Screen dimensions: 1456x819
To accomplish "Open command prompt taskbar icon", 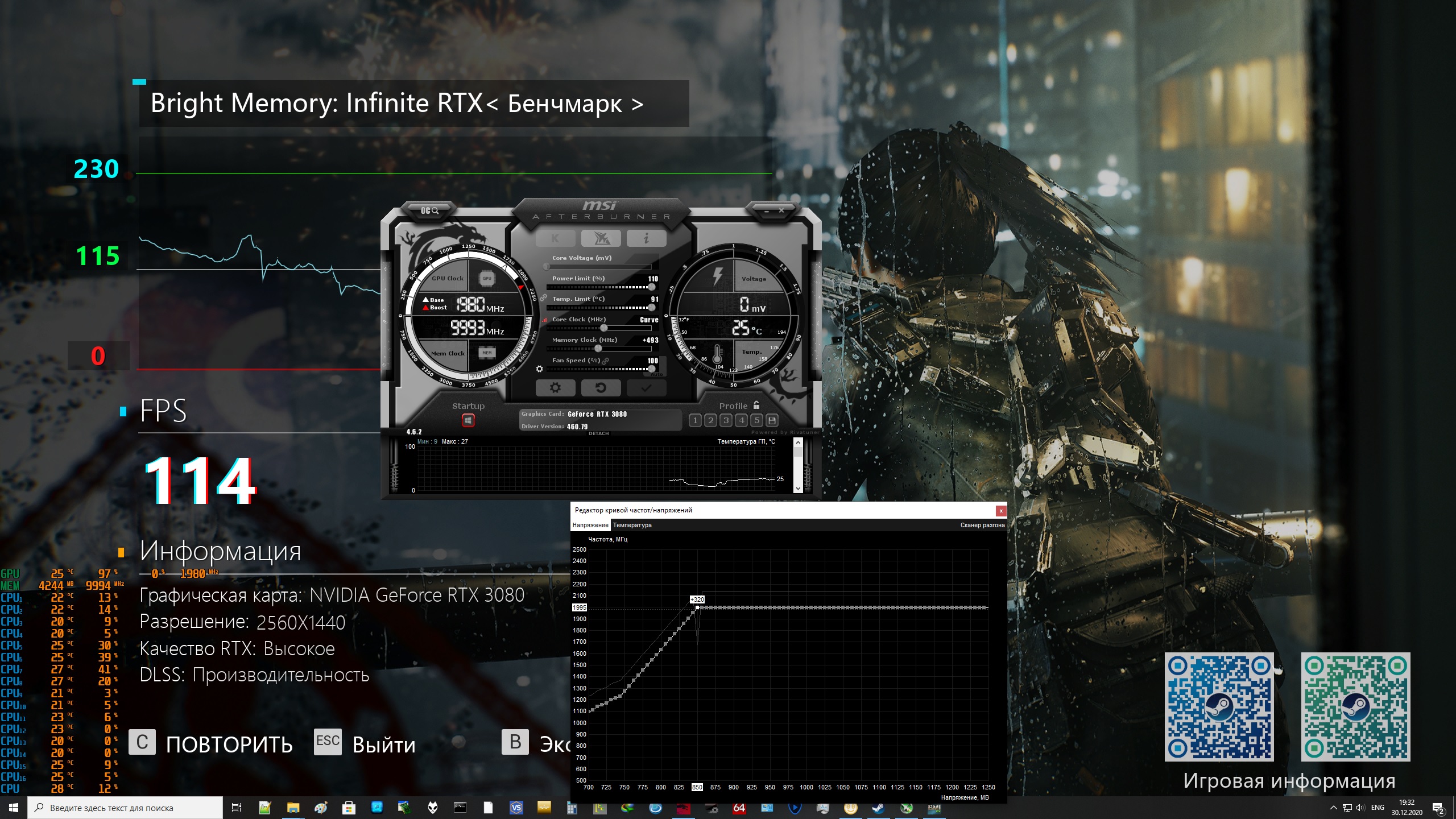I will pyautogui.click(x=460, y=808).
